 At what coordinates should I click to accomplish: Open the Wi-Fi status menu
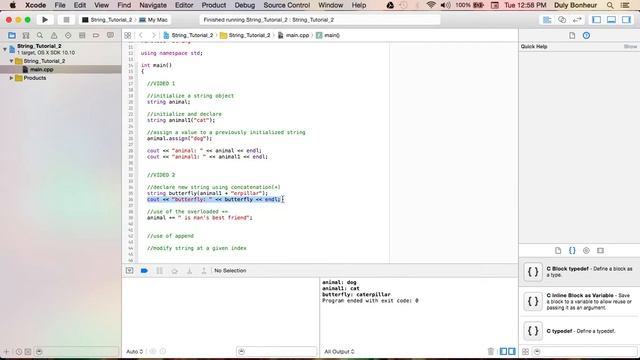click(x=431, y=5)
